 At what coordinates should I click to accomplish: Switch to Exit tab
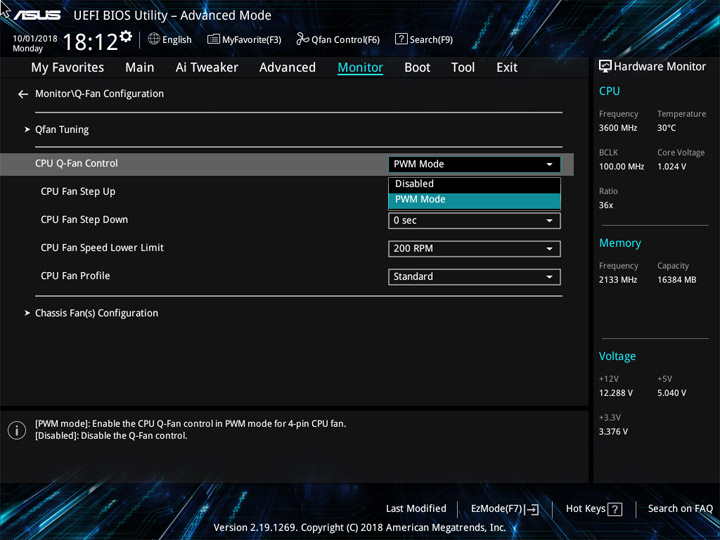(x=507, y=68)
